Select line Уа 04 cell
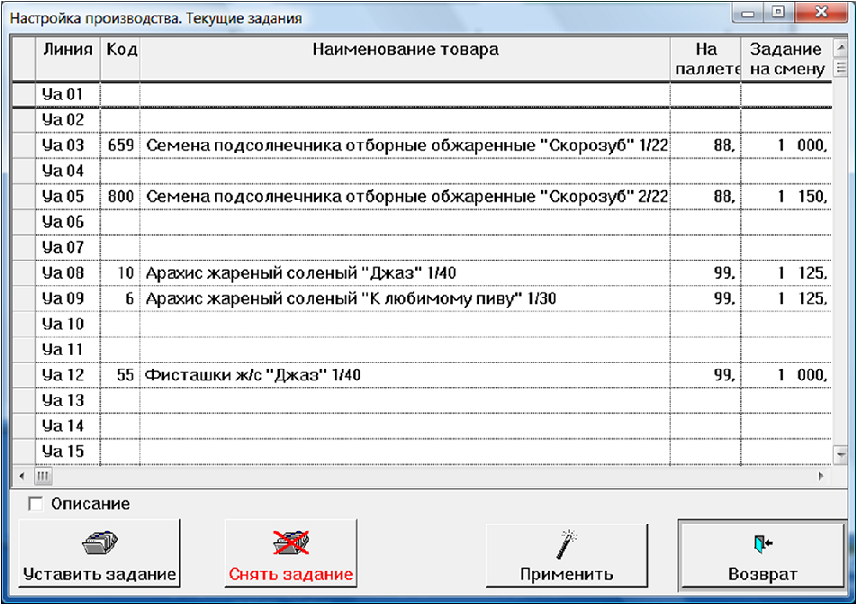Screen dimensions: 857x605 [68, 171]
